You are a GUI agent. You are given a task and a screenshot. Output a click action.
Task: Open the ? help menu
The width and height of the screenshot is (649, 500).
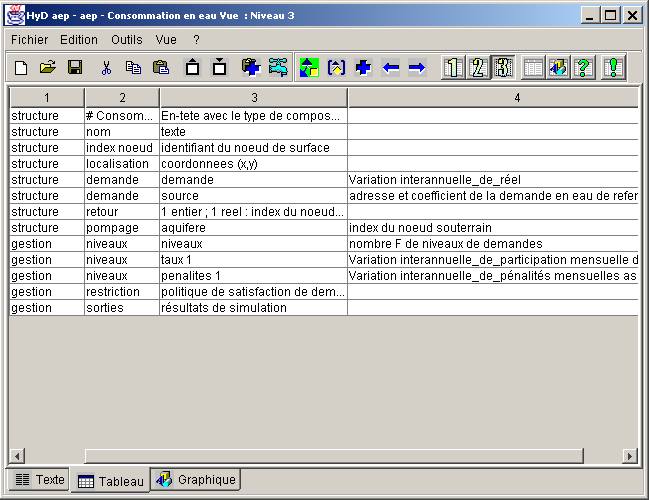click(x=196, y=40)
